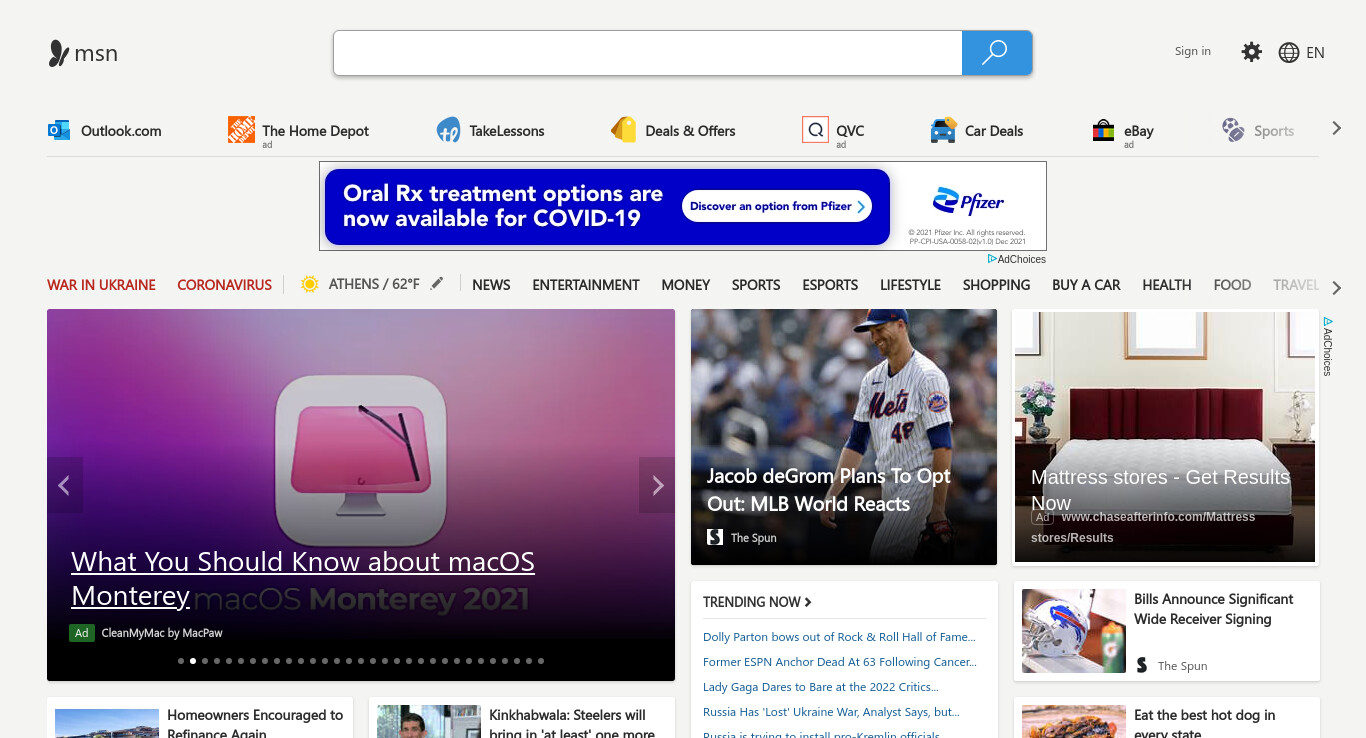Click Sign in link

pyautogui.click(x=1193, y=52)
